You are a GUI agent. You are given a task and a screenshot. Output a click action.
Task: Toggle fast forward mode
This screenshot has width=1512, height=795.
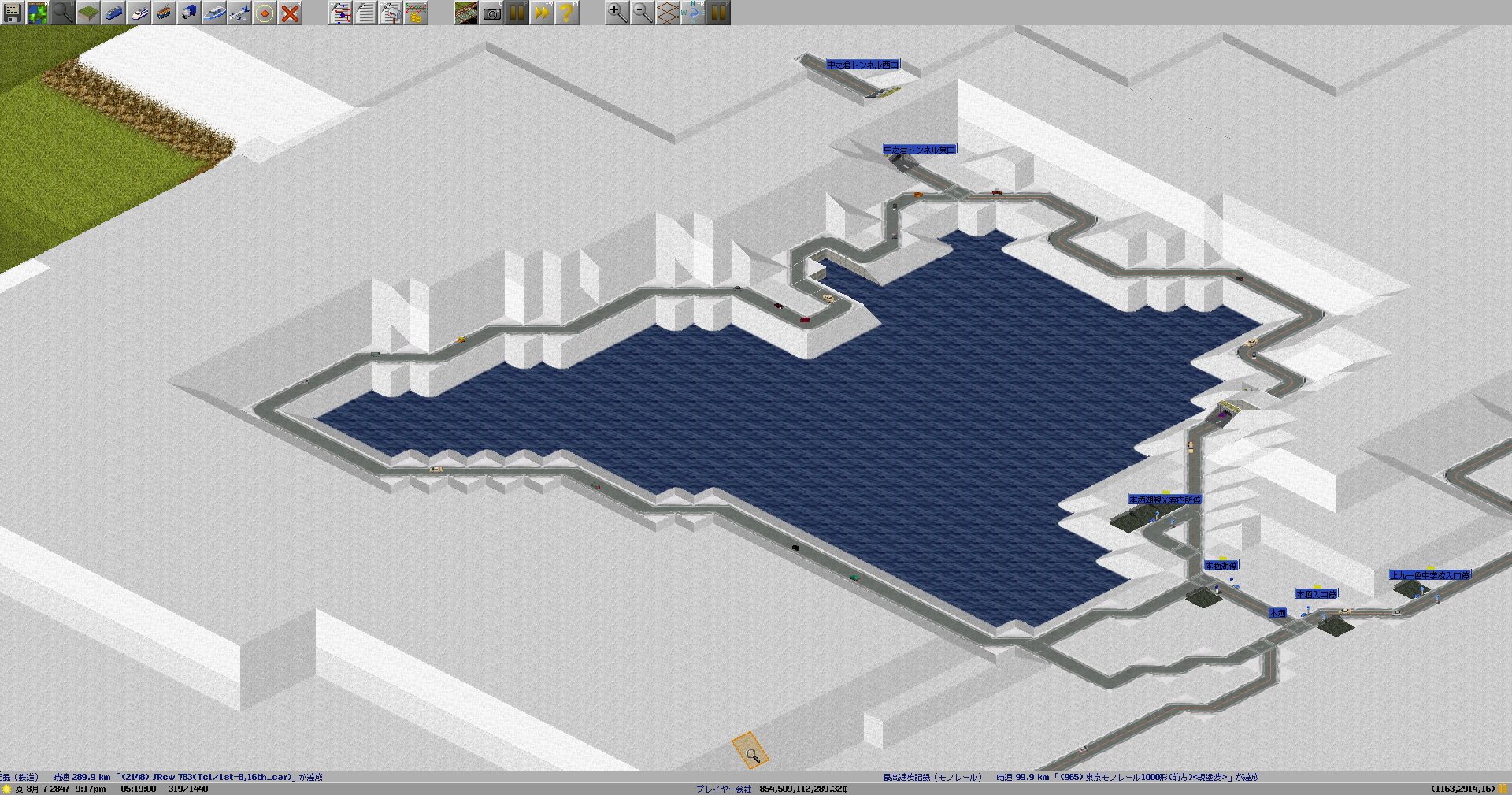[x=542, y=13]
